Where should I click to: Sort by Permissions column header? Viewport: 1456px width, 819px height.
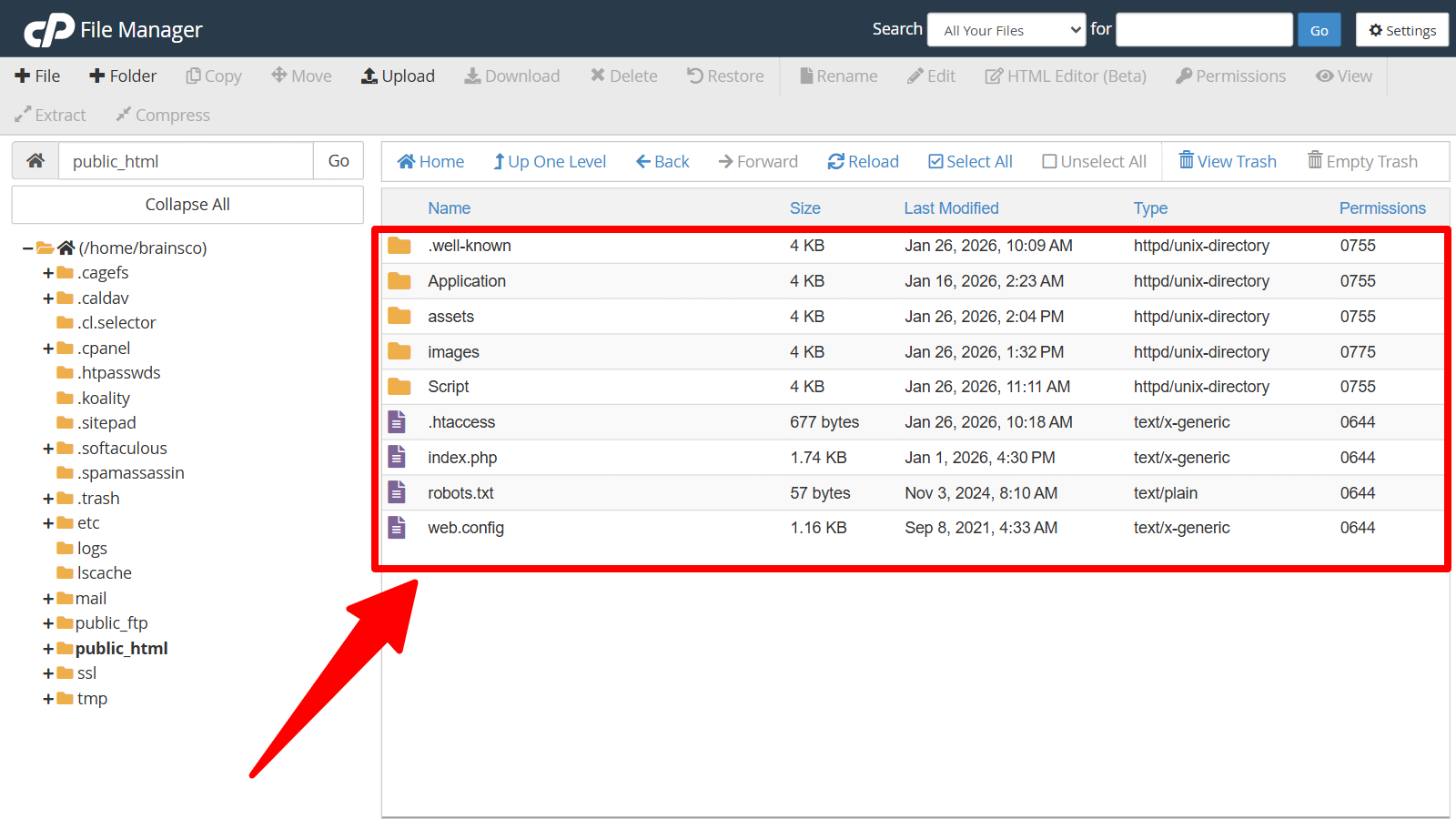(1382, 208)
